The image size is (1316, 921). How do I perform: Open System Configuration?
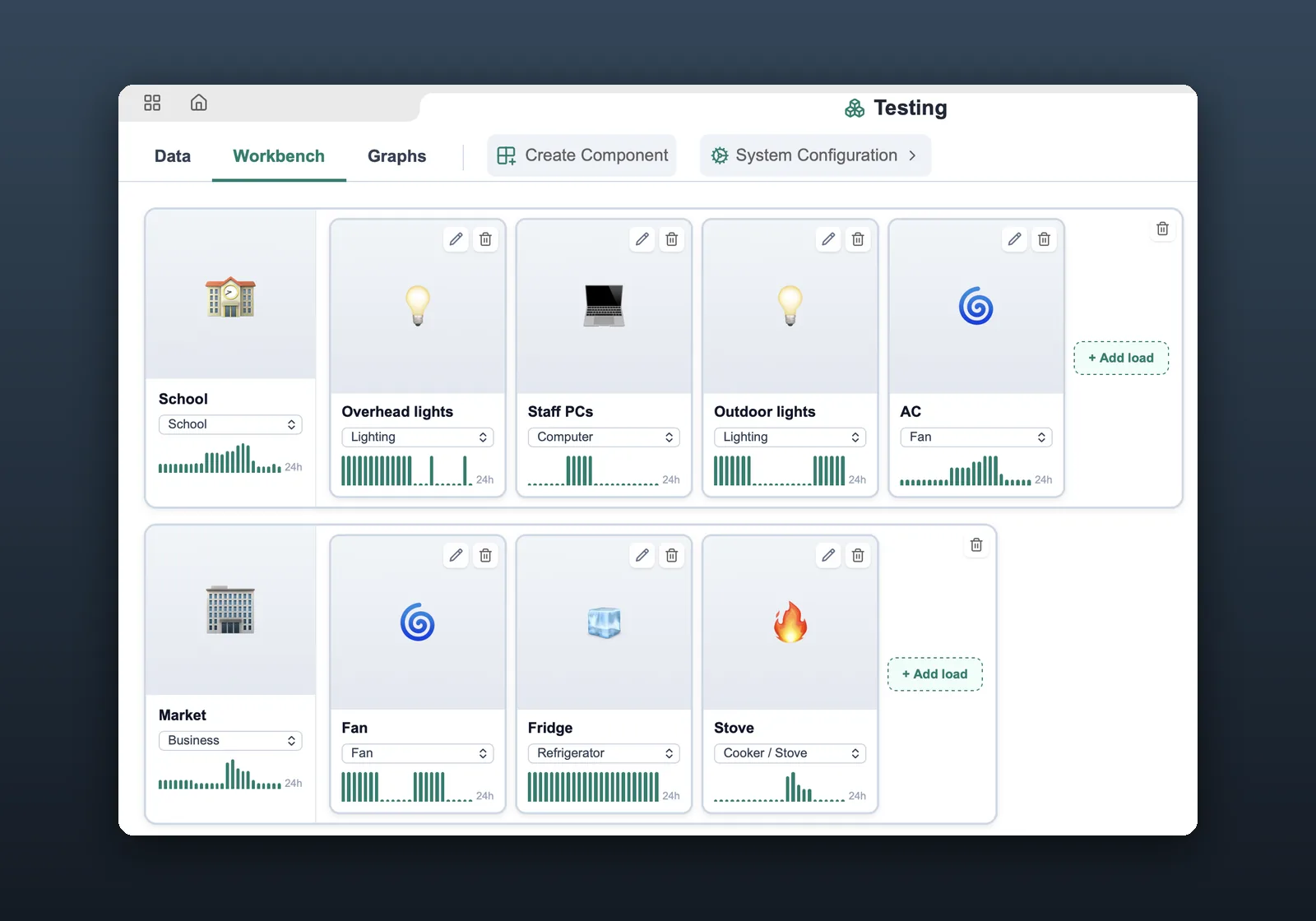click(815, 155)
